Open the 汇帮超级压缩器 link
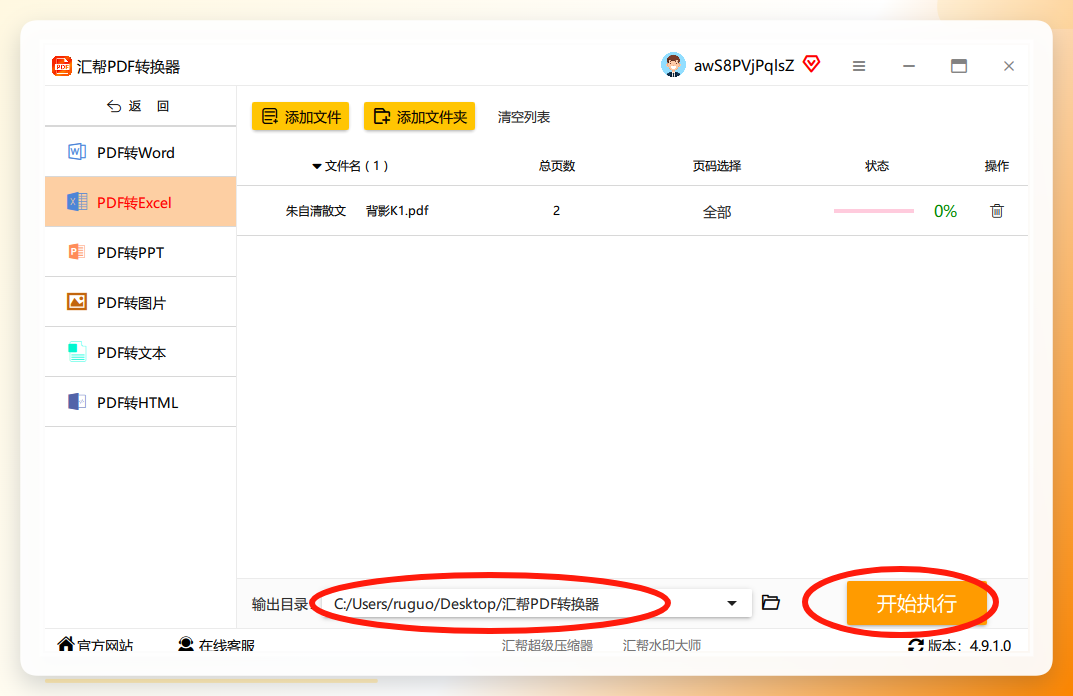 click(547, 645)
